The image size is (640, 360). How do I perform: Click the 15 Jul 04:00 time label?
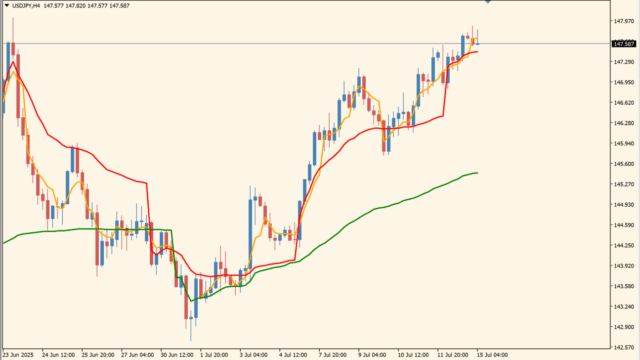492,355
